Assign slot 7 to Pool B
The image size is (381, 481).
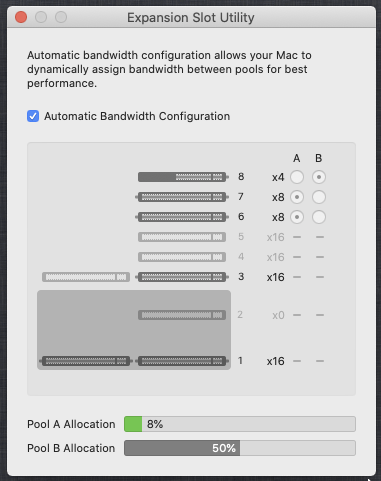[319, 197]
